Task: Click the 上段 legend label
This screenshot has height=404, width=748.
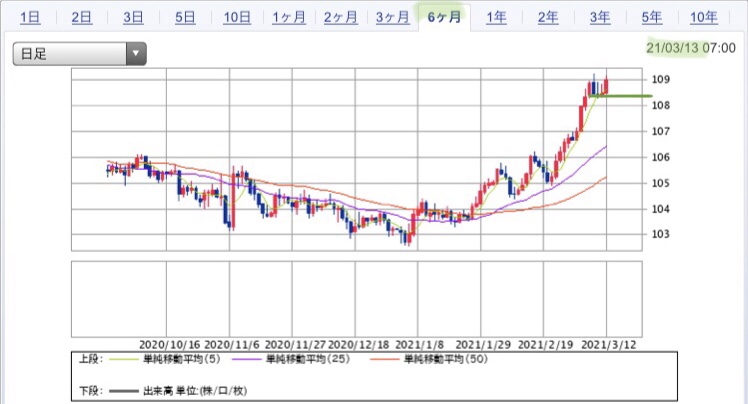Action: pos(91,359)
